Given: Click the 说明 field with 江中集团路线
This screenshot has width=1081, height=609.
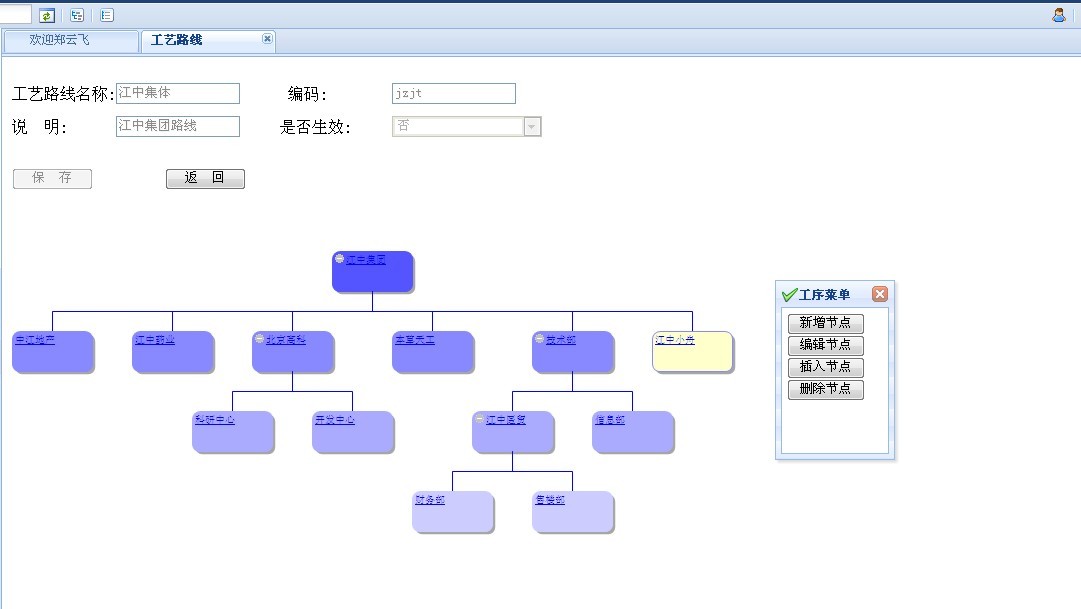Looking at the screenshot, I should [178, 126].
